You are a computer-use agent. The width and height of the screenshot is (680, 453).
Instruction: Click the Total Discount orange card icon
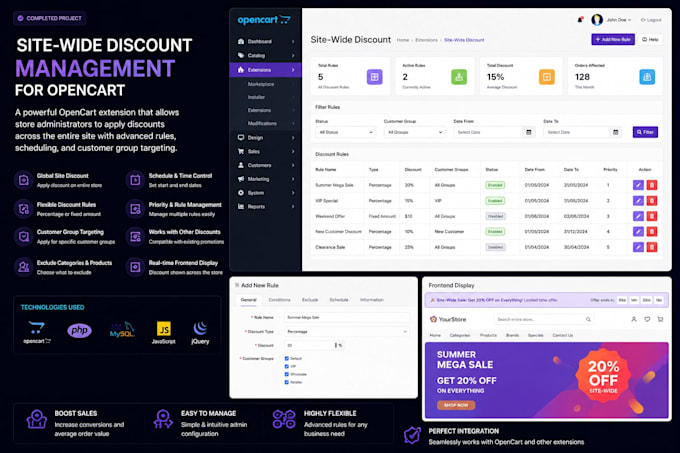(x=546, y=77)
